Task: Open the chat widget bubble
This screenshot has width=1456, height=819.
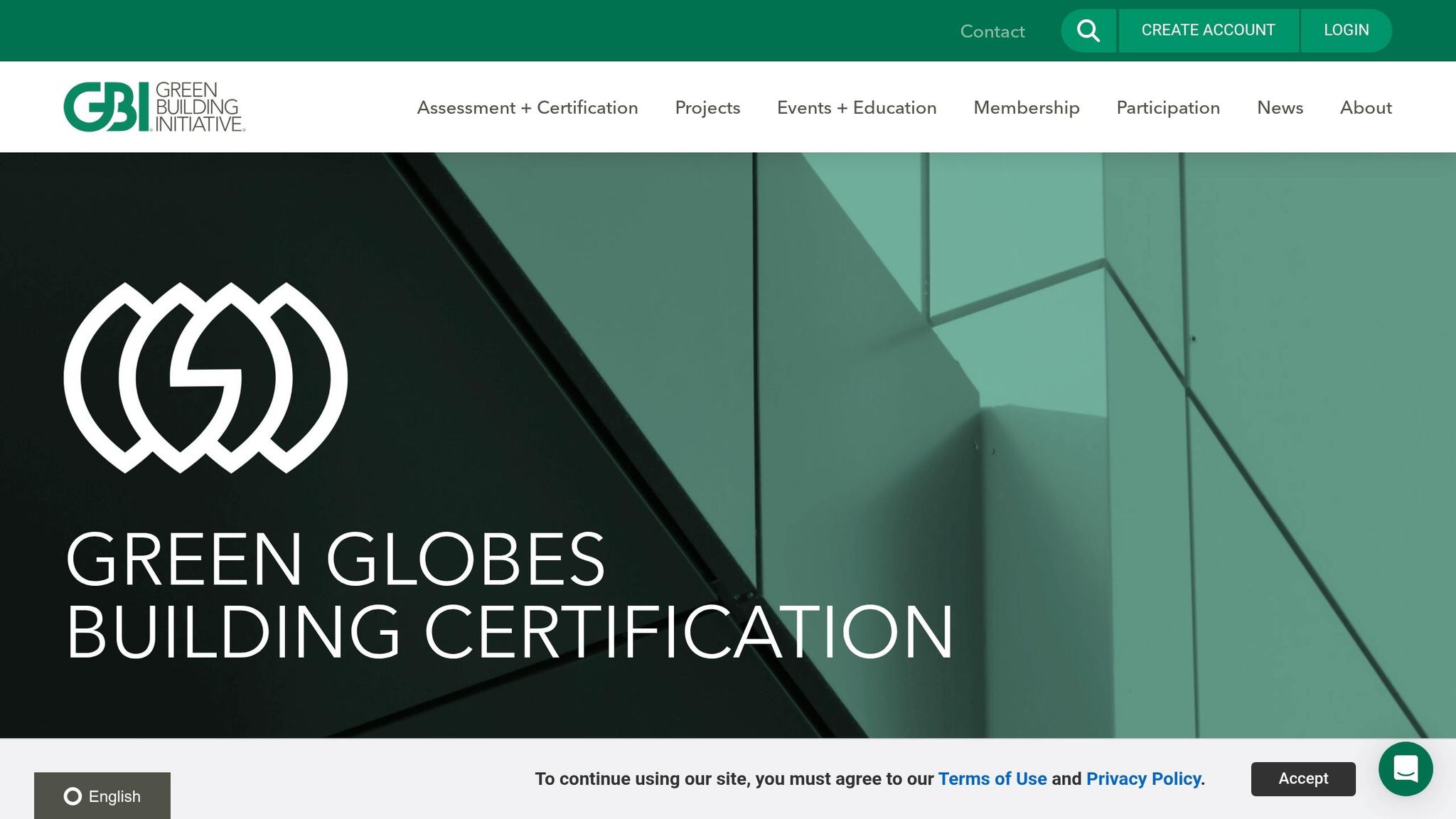Action: point(1406,769)
